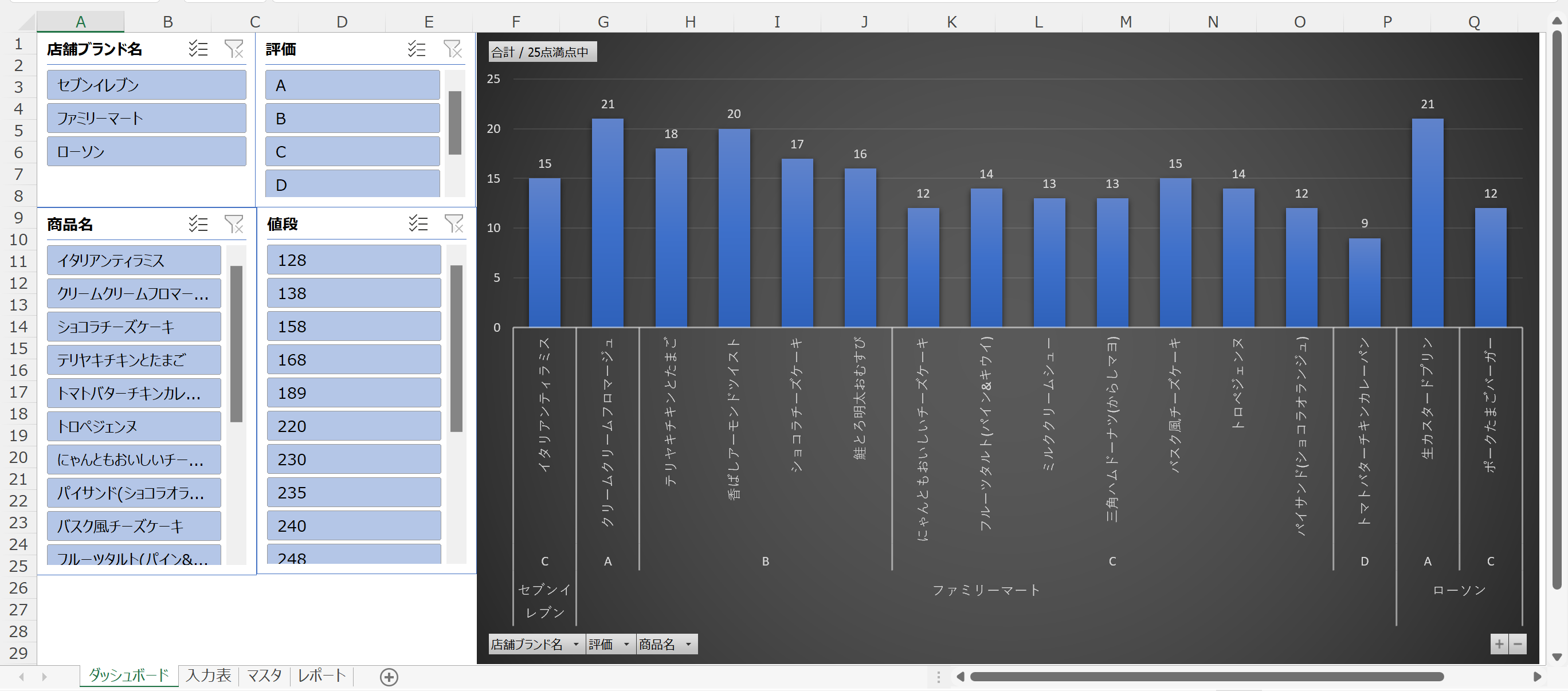Toggle multi-select in 評価 slicer
The width and height of the screenshot is (1568, 691).
click(x=416, y=49)
